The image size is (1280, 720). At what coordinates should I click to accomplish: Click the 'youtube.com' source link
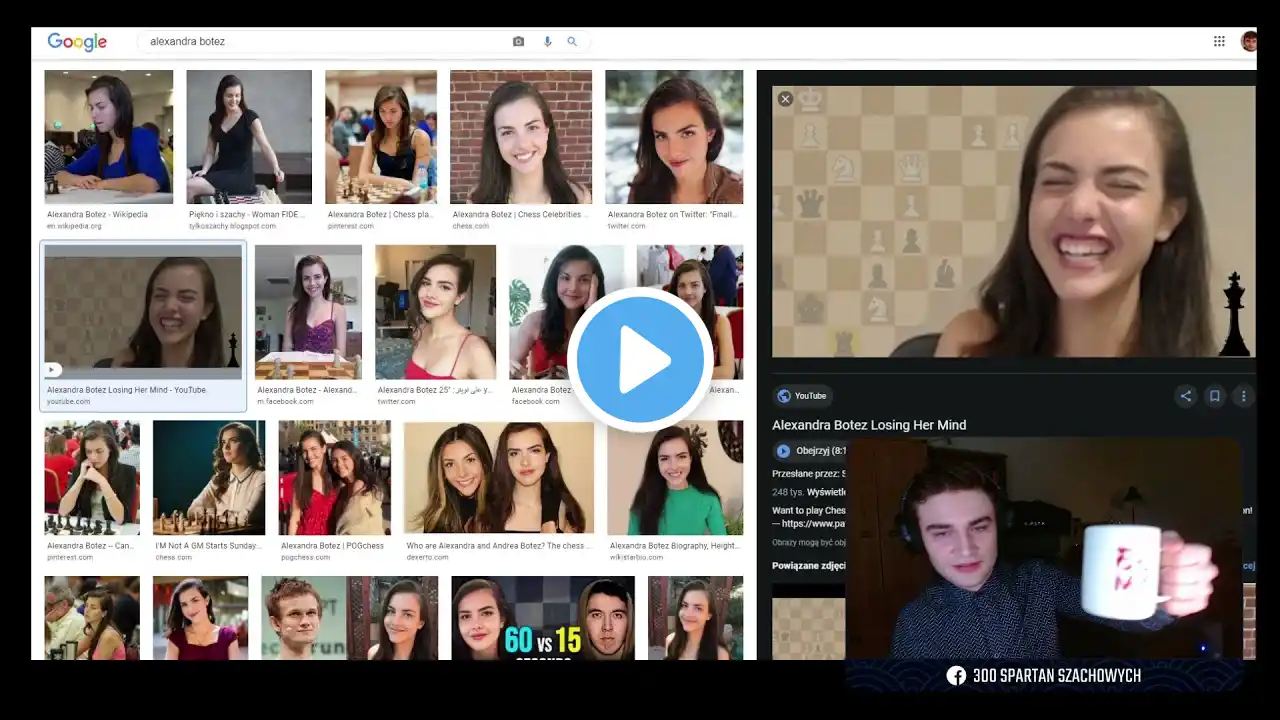pyautogui.click(x=68, y=402)
